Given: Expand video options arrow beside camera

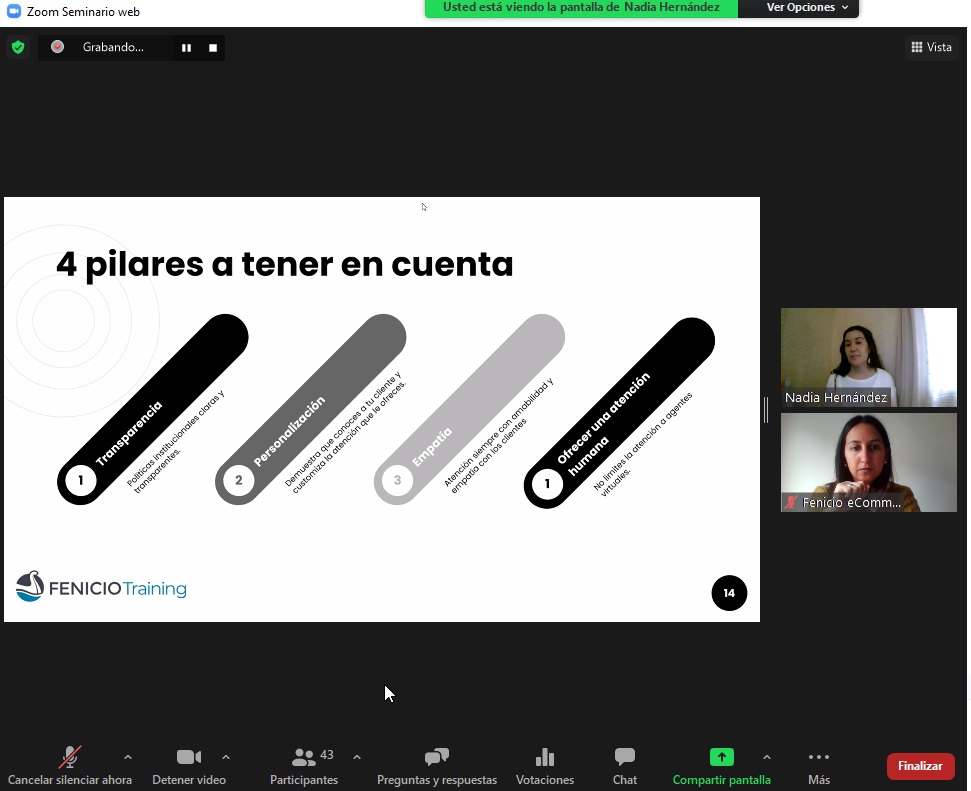Looking at the screenshot, I should pyautogui.click(x=226, y=757).
